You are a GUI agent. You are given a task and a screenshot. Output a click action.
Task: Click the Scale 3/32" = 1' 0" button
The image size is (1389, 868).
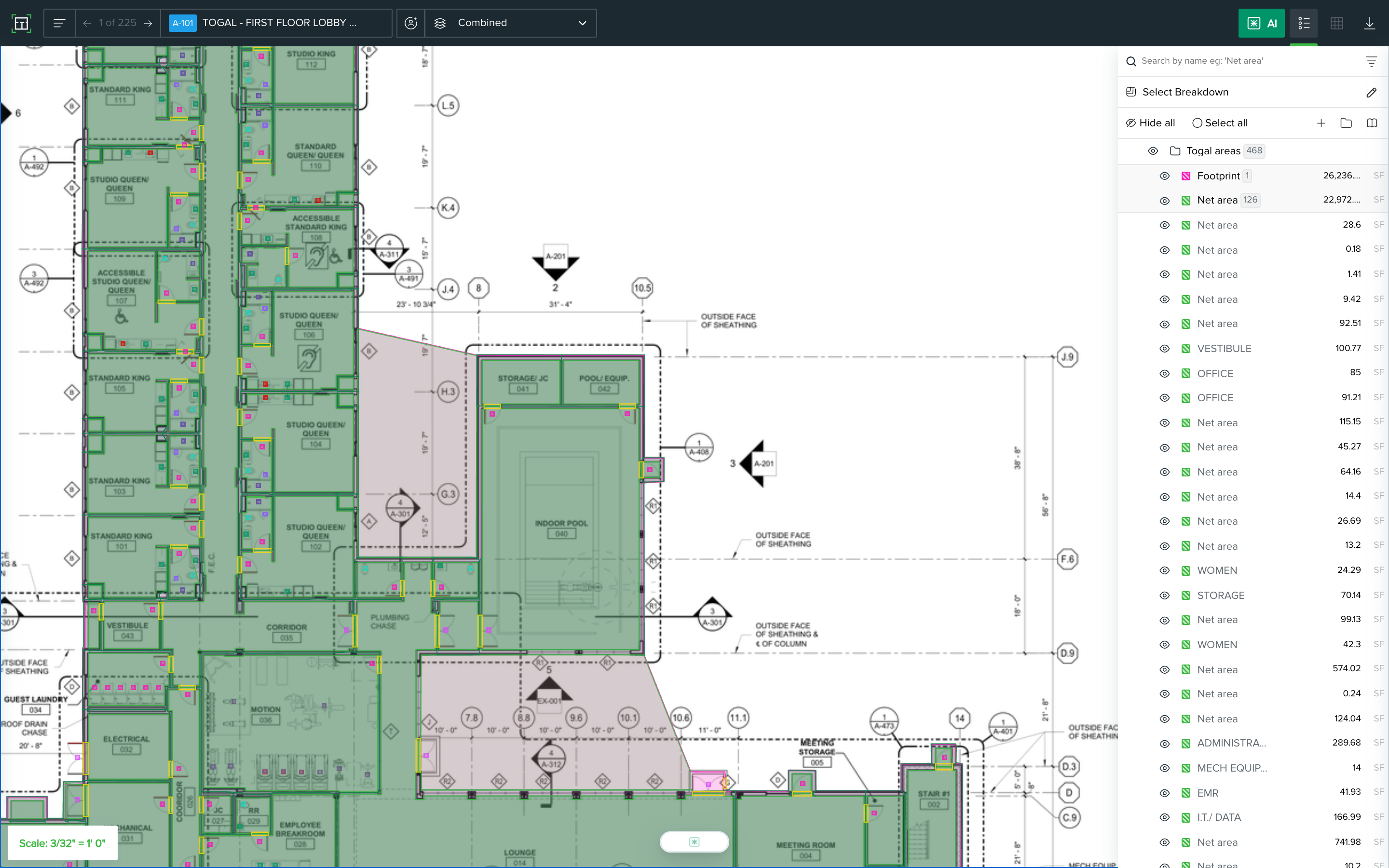62,843
